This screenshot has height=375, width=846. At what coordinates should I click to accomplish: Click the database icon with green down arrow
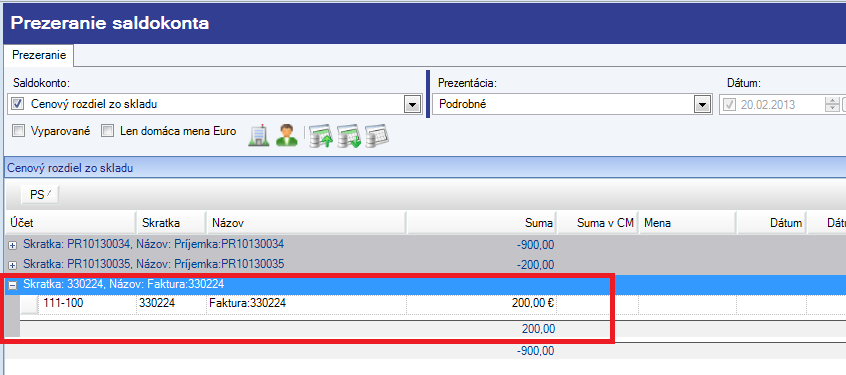point(349,136)
